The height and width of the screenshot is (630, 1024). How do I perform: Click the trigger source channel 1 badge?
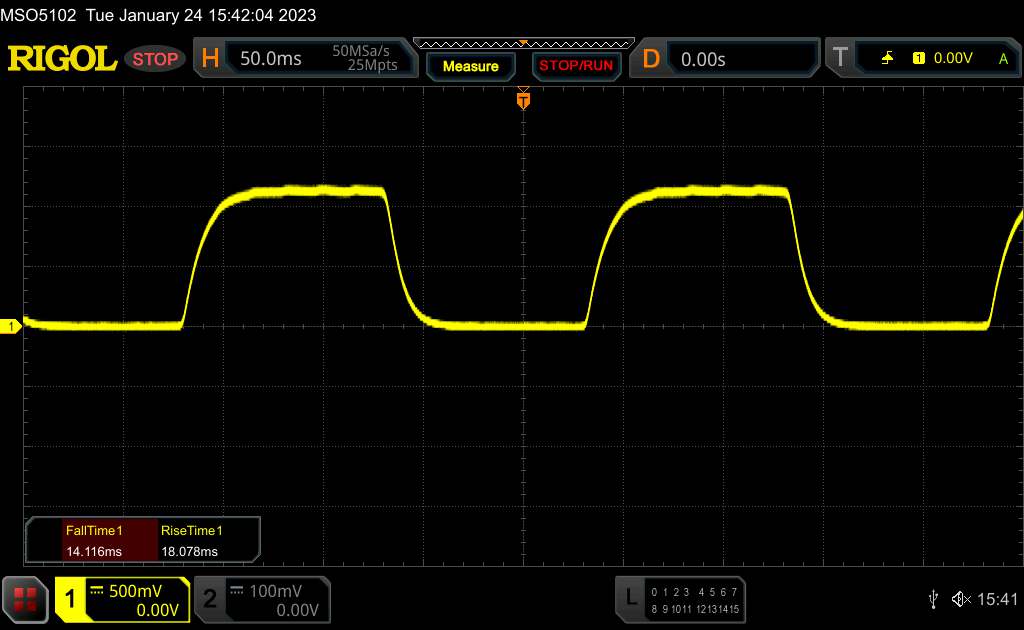pos(919,58)
